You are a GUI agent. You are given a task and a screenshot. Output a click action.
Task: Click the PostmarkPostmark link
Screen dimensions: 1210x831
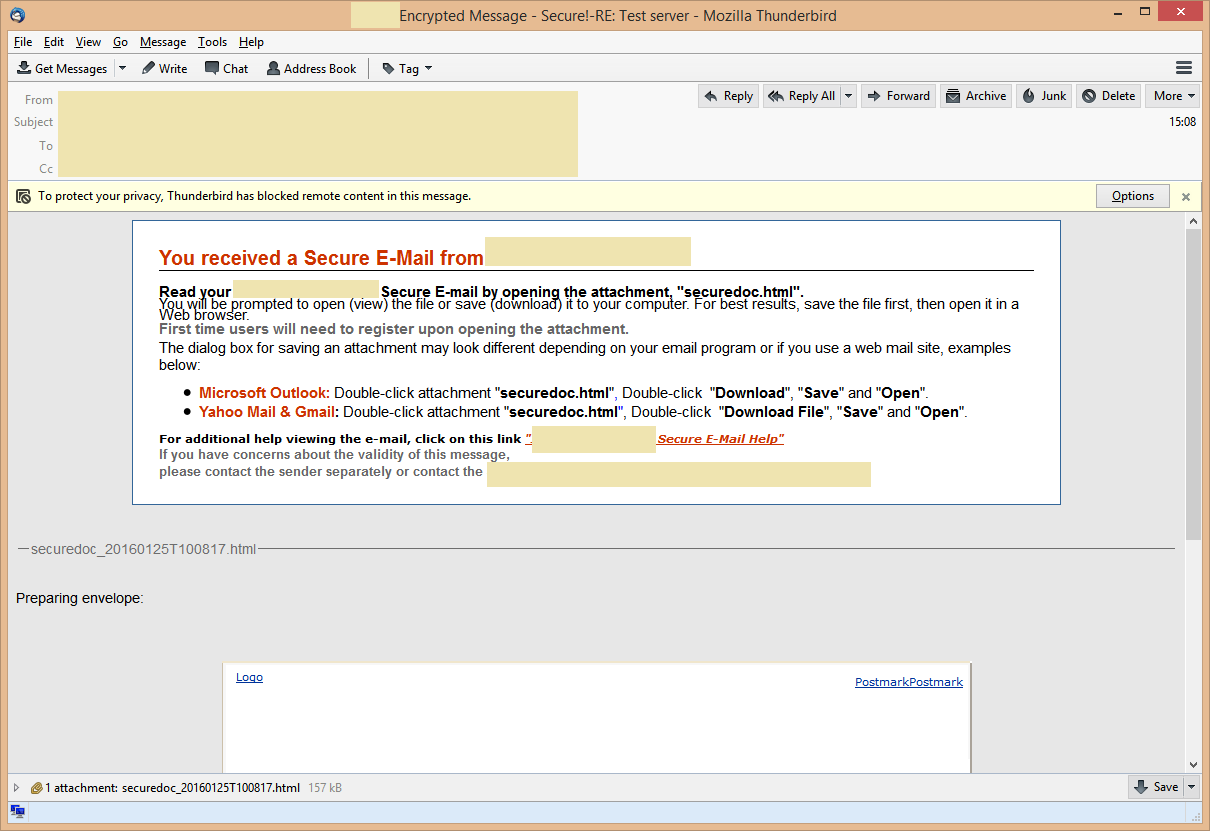pyautogui.click(x=909, y=682)
